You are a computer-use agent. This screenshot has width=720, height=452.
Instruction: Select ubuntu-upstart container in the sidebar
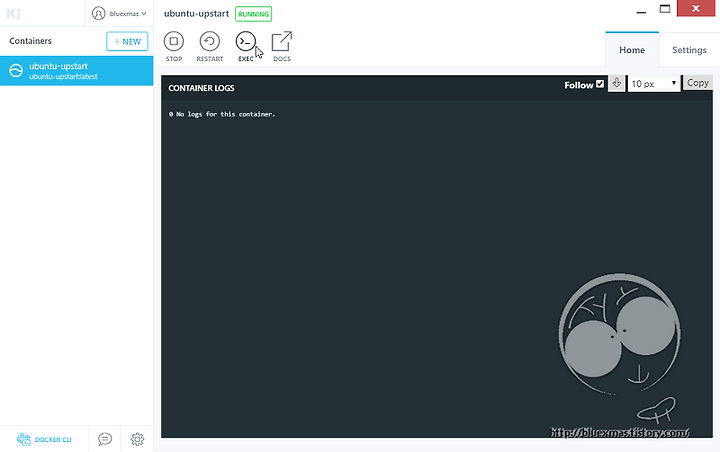pos(77,71)
